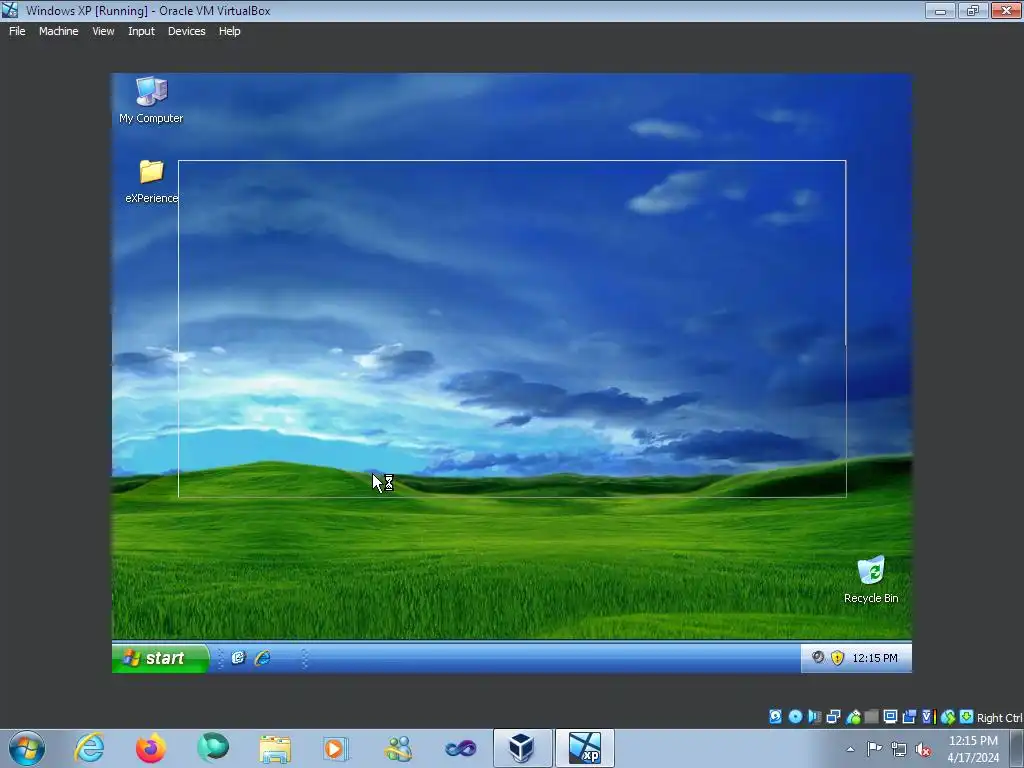Open the Devices menu
Screen dimensions: 1024x768
click(x=186, y=31)
